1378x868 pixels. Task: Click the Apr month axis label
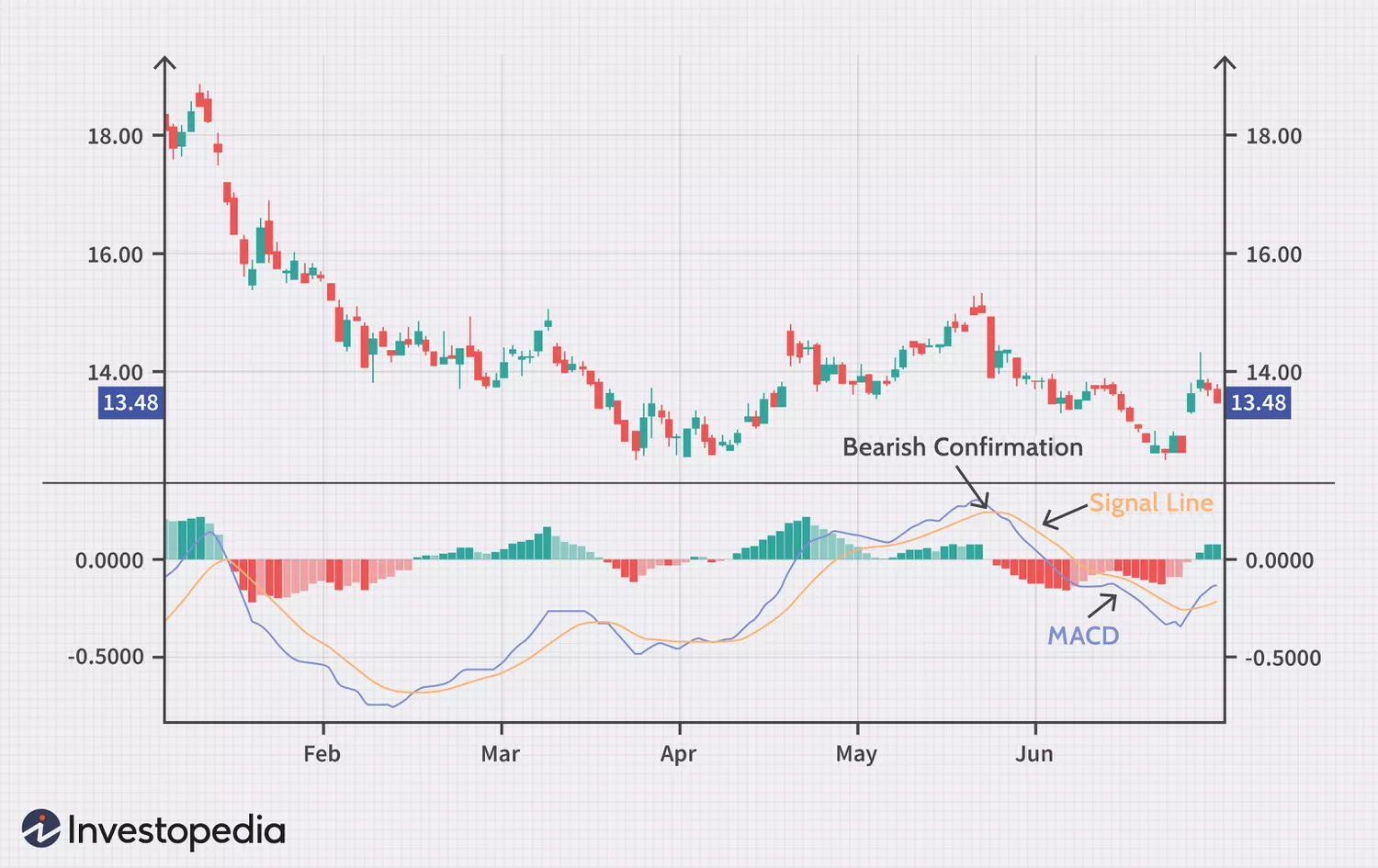(678, 754)
